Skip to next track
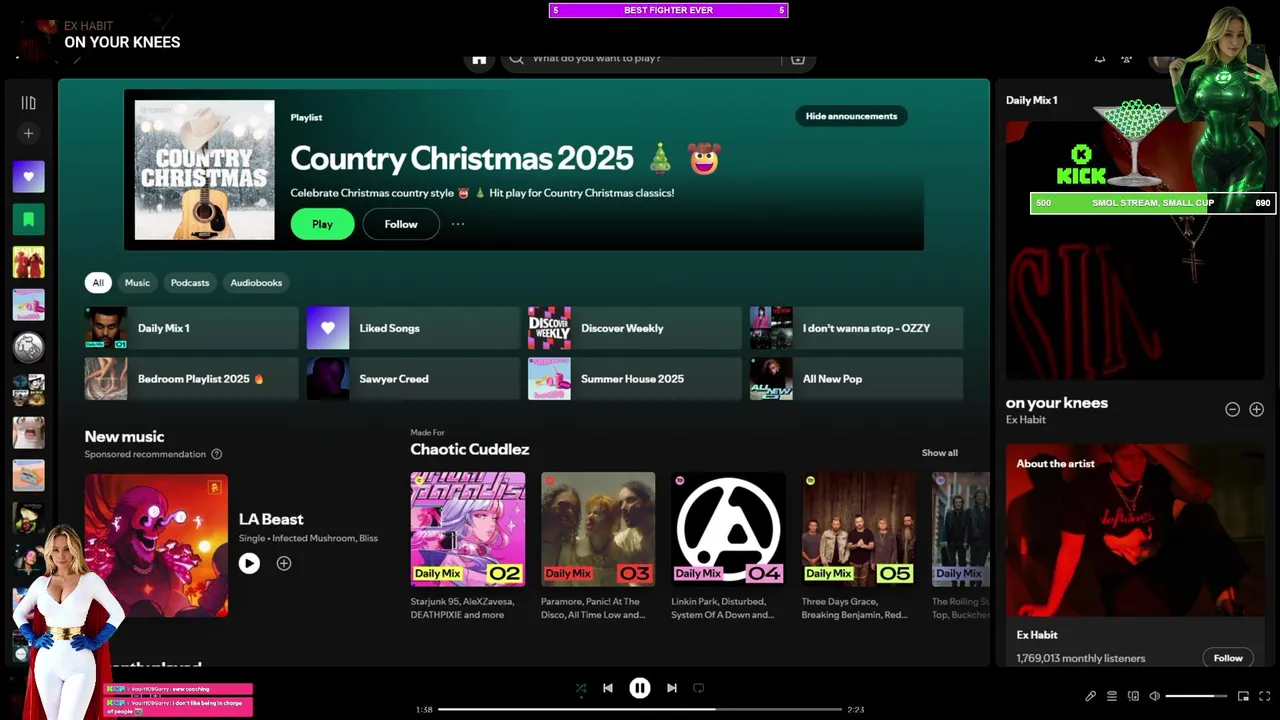This screenshot has height=720, width=1280. (672, 688)
